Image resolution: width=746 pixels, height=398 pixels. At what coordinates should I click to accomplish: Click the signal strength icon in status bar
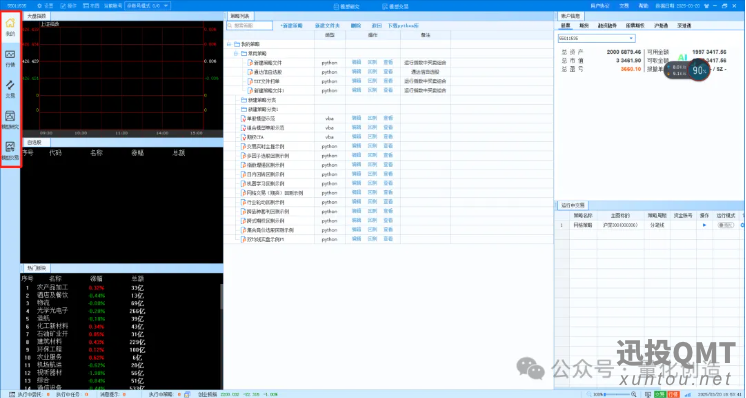point(687,394)
